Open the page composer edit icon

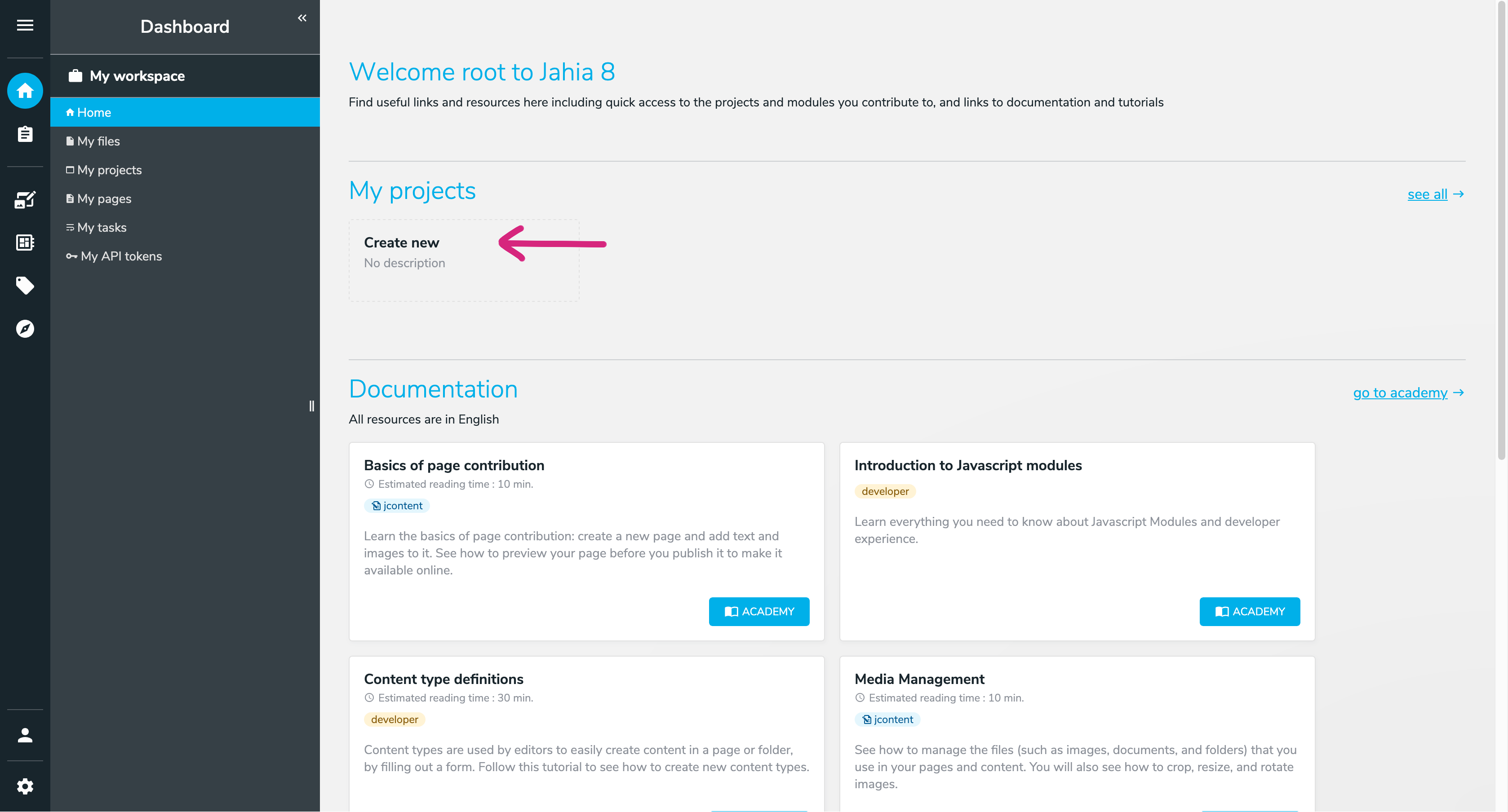click(x=25, y=199)
